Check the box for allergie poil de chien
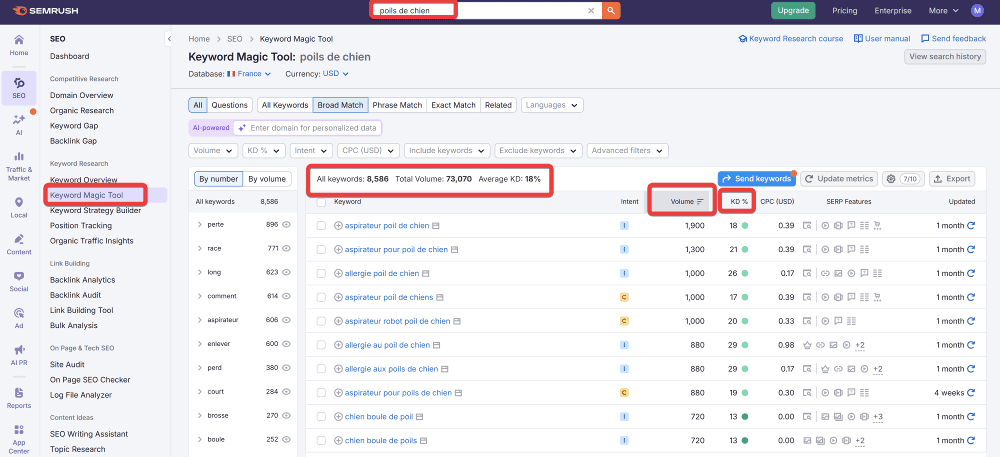Viewport: 1000px width, 457px height. tap(321, 273)
